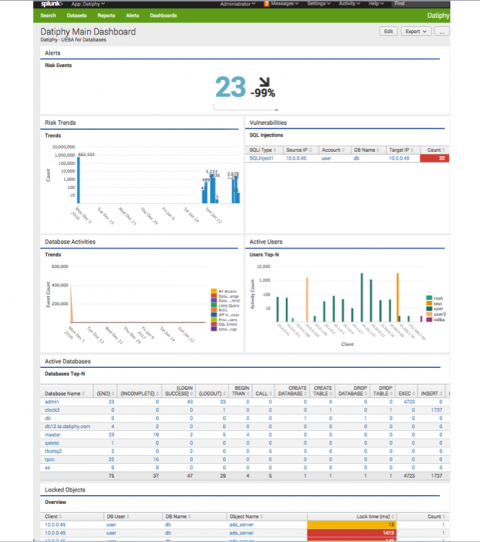This screenshot has height=542, width=480.
Task: Sort by the SQLi Type column
Action: click(x=263, y=150)
